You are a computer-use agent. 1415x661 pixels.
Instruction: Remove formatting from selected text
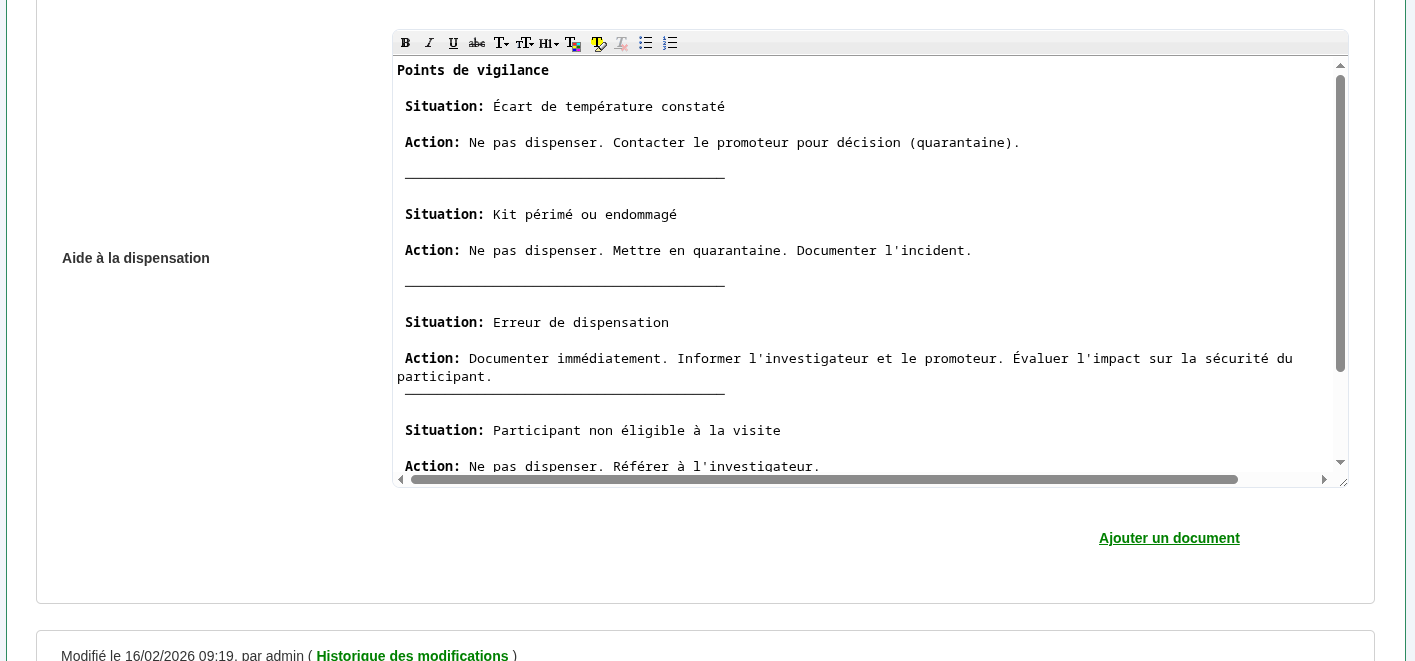(621, 43)
